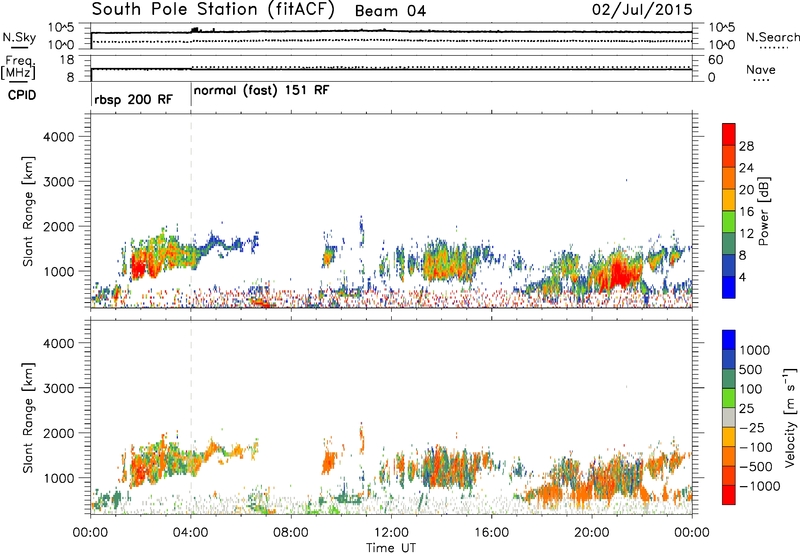Select the "rbsp 200 RF" CPID entry
The width and height of the screenshot is (800, 554).
(x=133, y=99)
